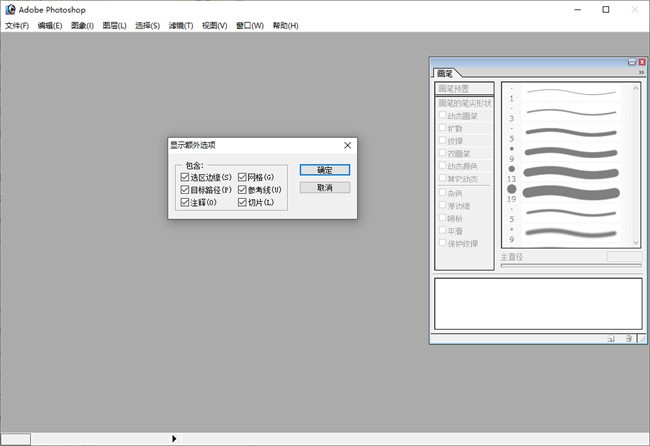The height and width of the screenshot is (446, 650).
Task: Uncheck the 网格(G) checkbox
Action: click(x=242, y=177)
